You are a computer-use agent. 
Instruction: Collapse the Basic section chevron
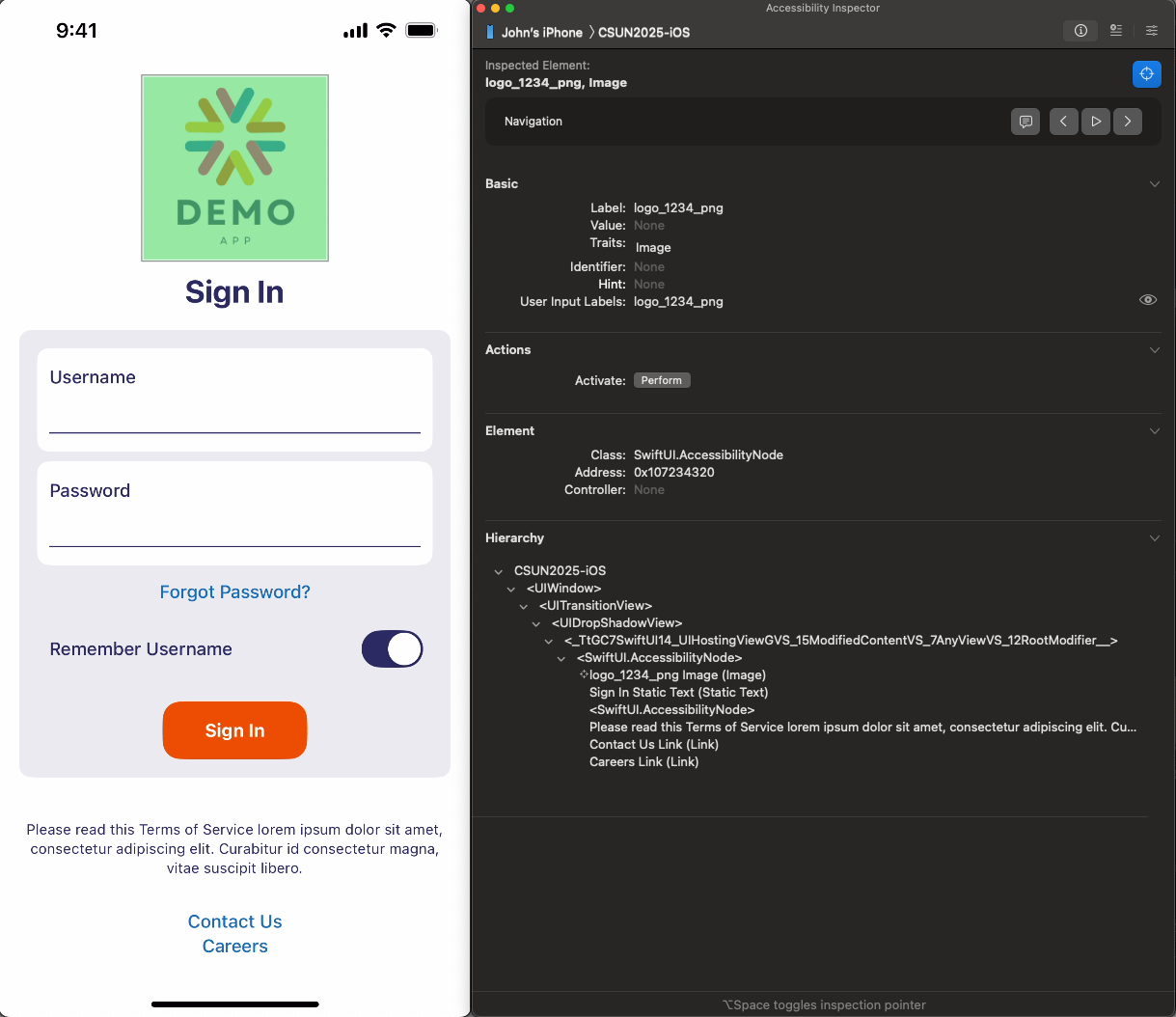click(x=1154, y=184)
